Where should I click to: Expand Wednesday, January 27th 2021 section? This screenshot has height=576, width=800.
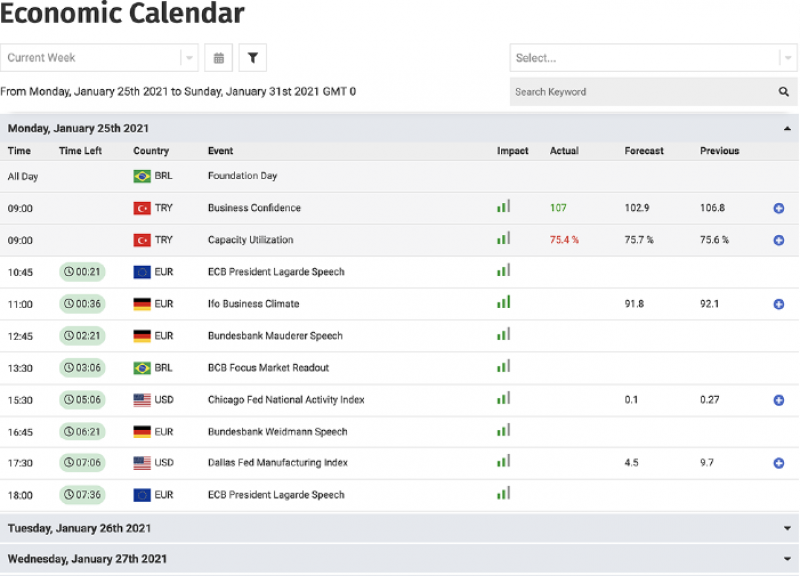click(x=788, y=560)
